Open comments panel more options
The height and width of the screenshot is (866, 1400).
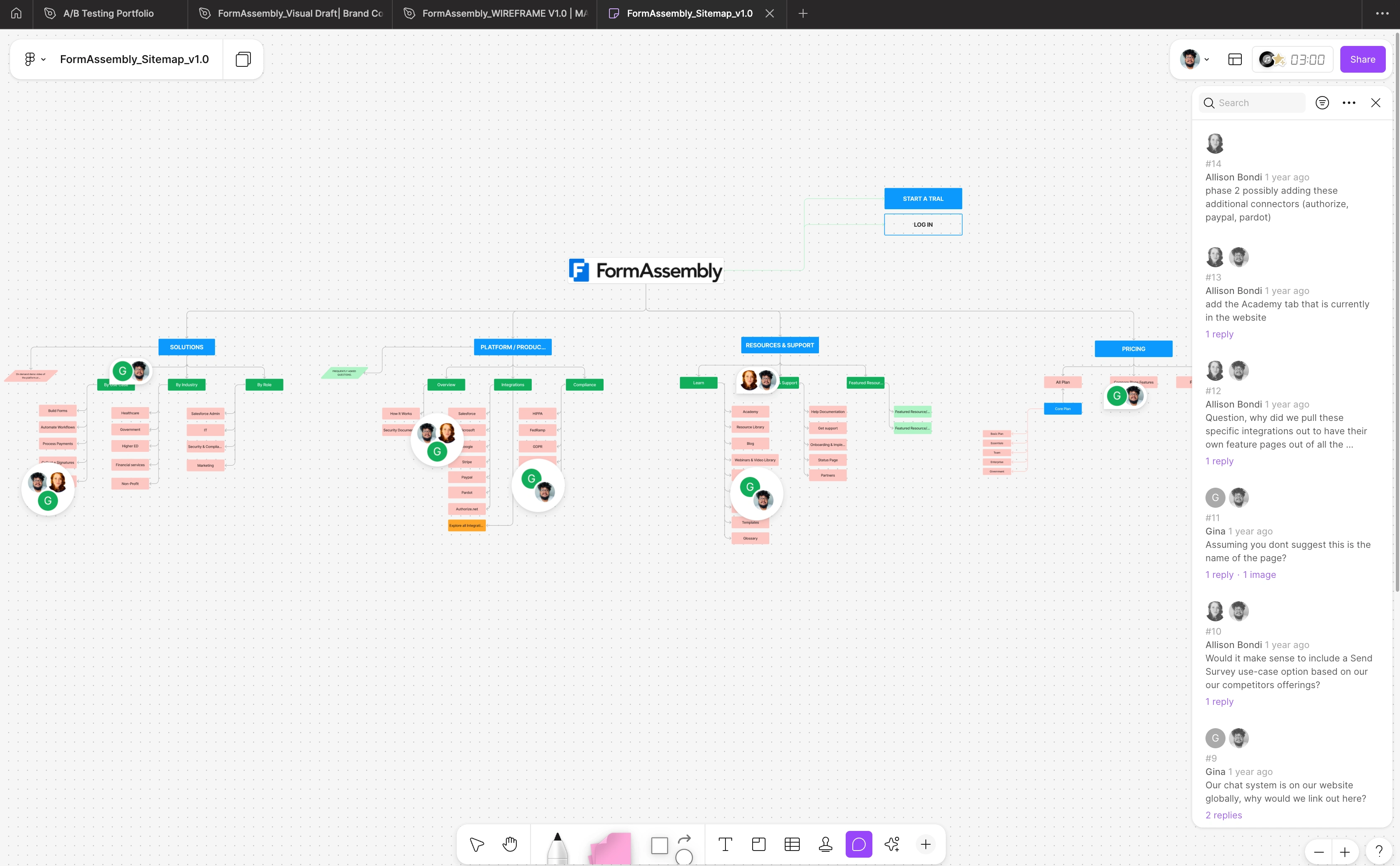(x=1349, y=103)
